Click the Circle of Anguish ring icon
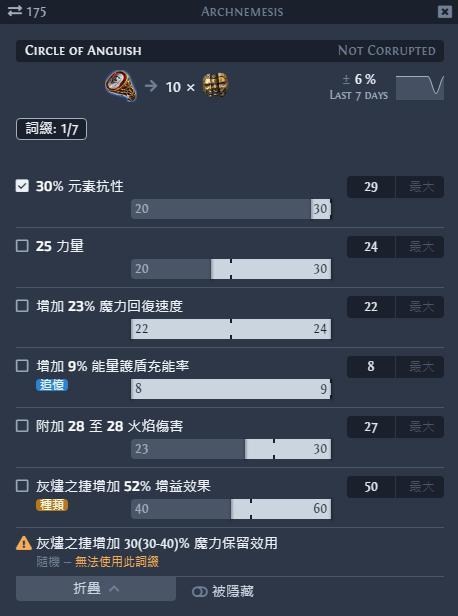 coord(121,86)
